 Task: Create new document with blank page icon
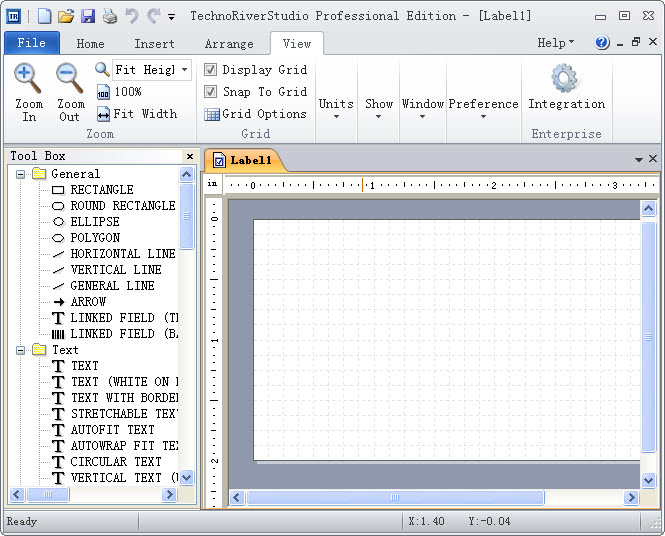pyautogui.click(x=44, y=16)
